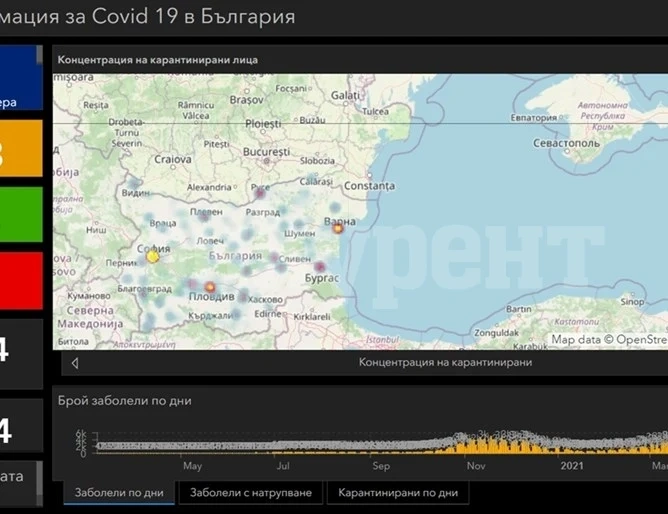This screenshot has height=514, width=668.
Task: Click the left sidebar scrollbar thumb at top
Action: click(40, 55)
